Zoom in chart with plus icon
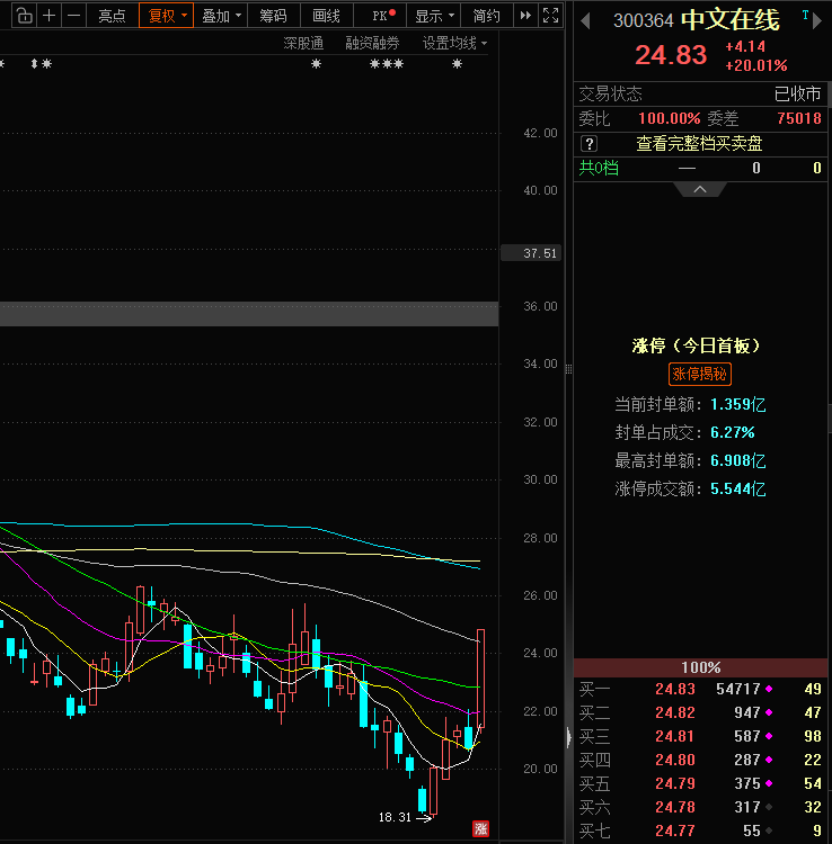 pos(49,16)
